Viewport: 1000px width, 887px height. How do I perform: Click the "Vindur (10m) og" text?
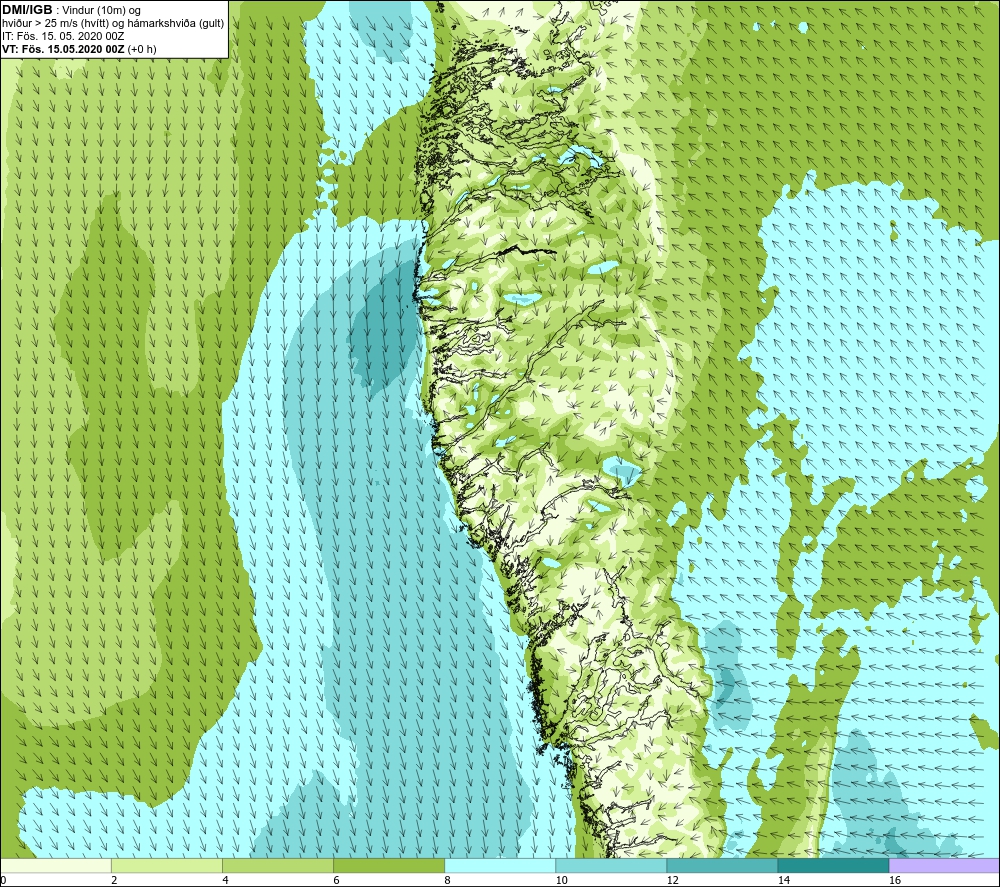click(x=101, y=11)
